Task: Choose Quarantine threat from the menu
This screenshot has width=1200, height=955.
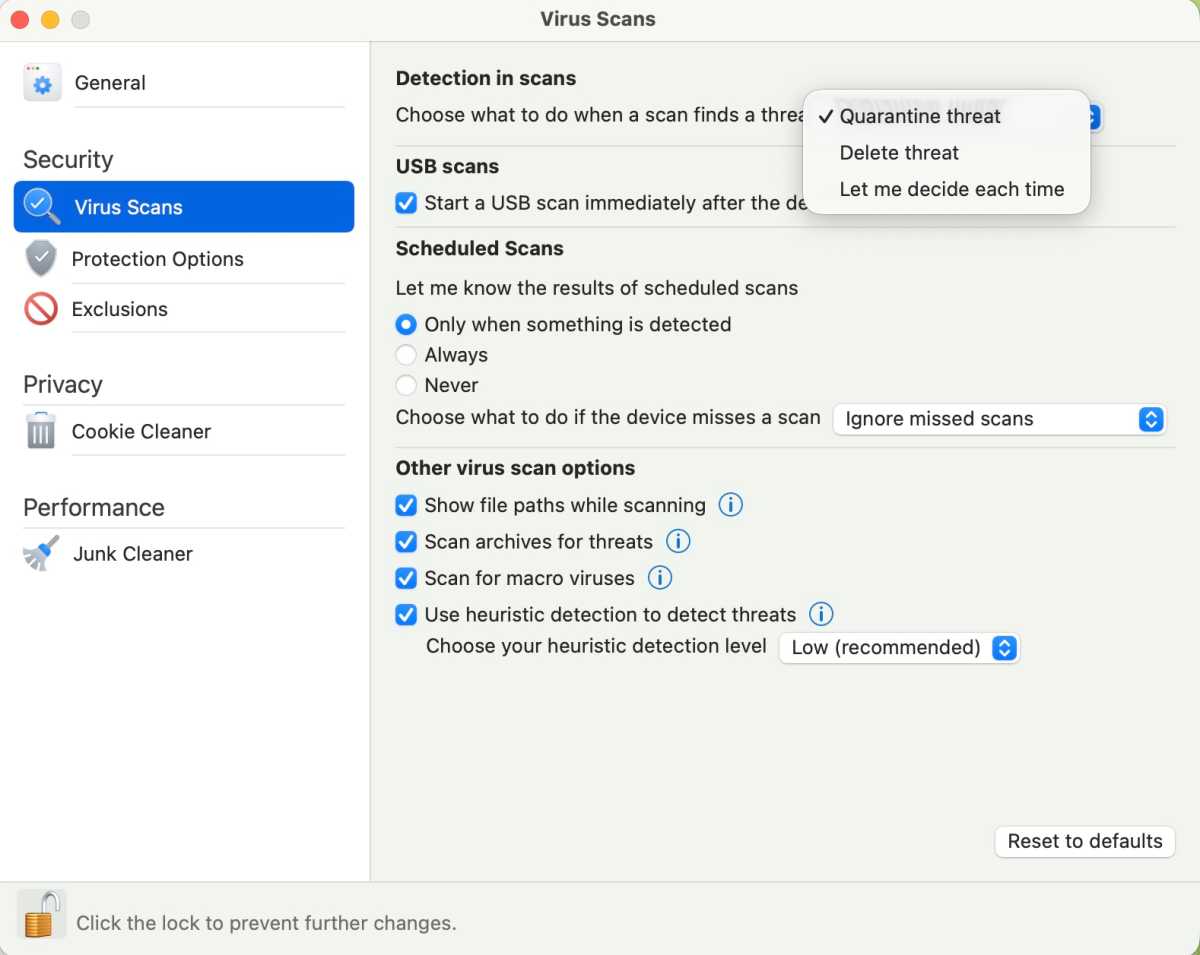Action: click(x=946, y=116)
